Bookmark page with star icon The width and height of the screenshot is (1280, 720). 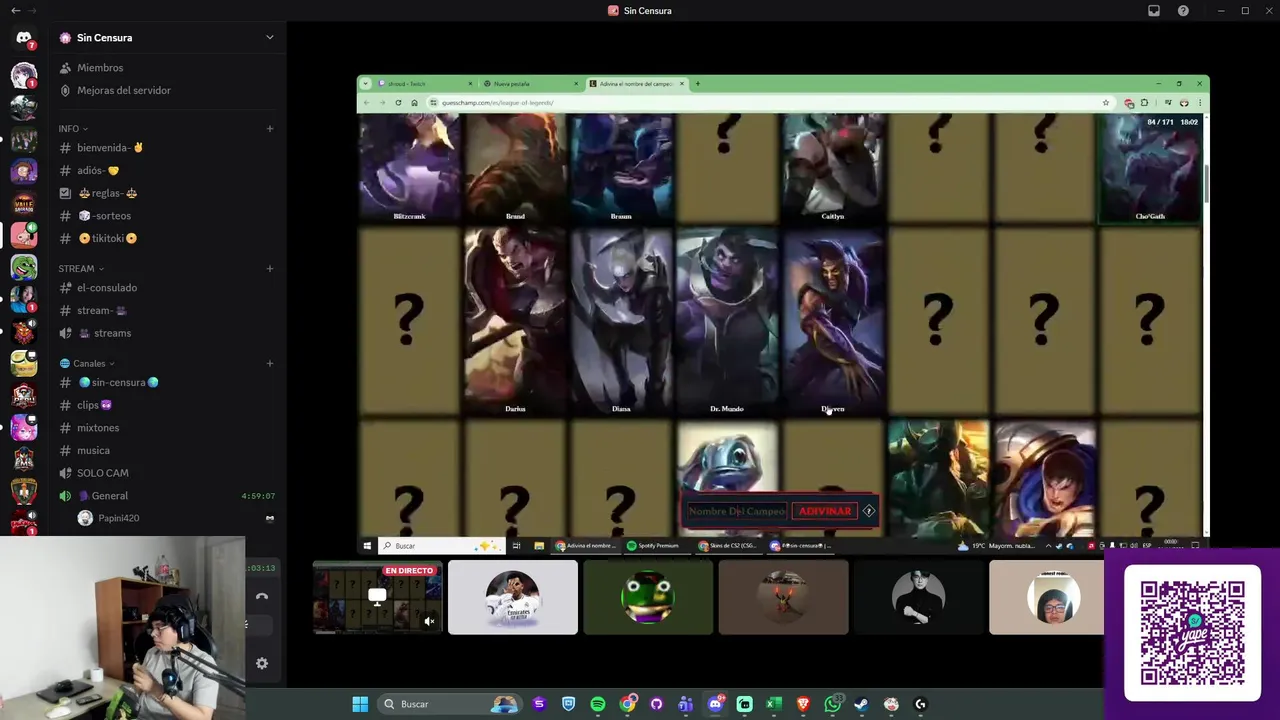click(1105, 103)
